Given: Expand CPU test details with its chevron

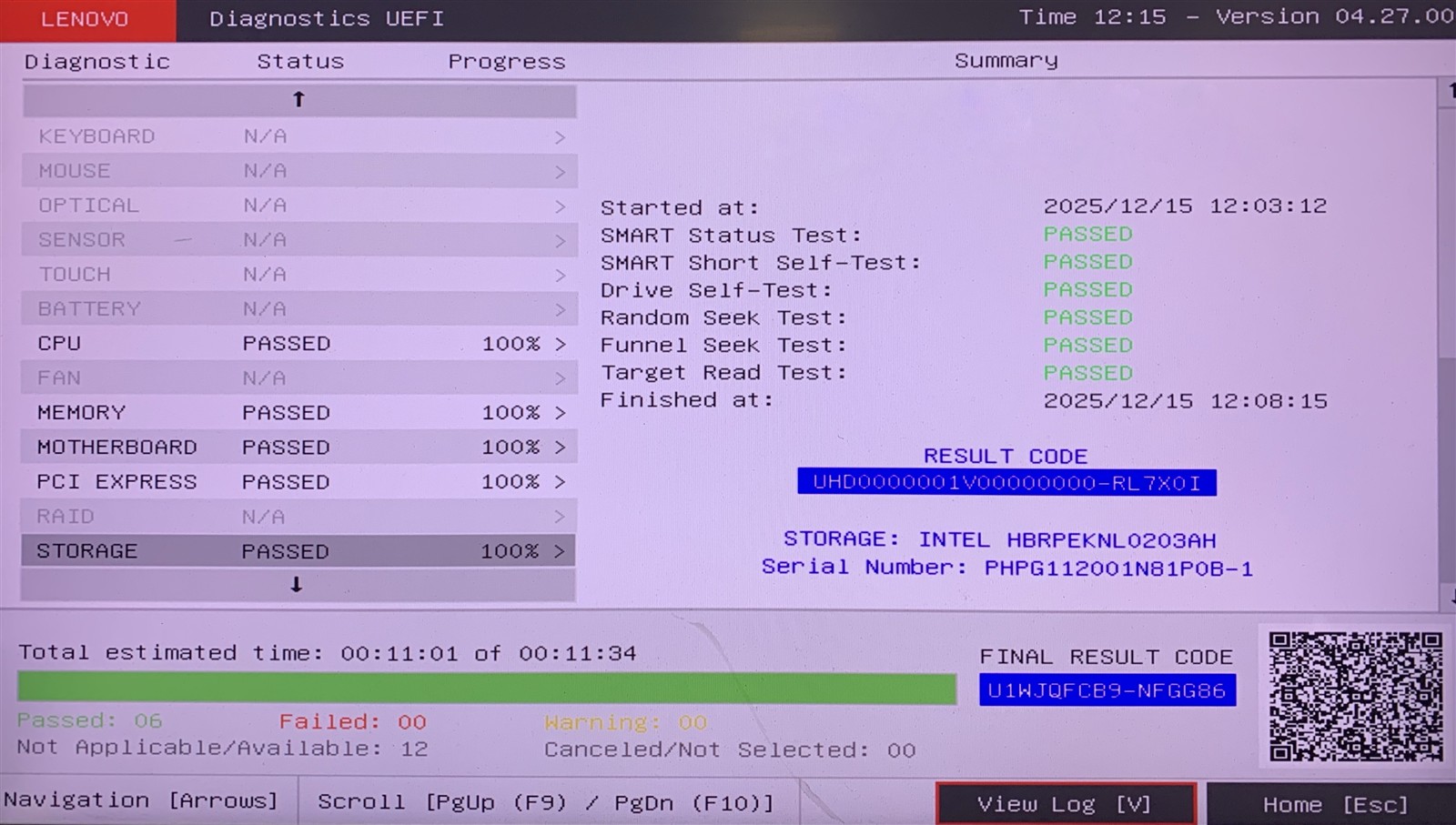Looking at the screenshot, I should [561, 344].
